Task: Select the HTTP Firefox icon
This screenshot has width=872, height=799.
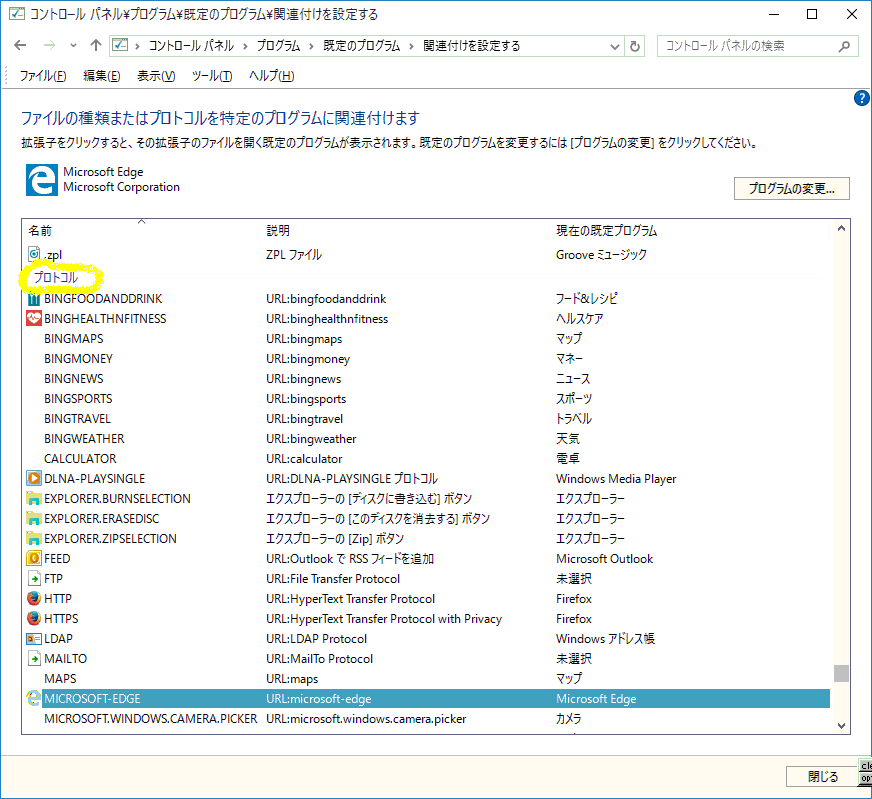Action: [34, 598]
